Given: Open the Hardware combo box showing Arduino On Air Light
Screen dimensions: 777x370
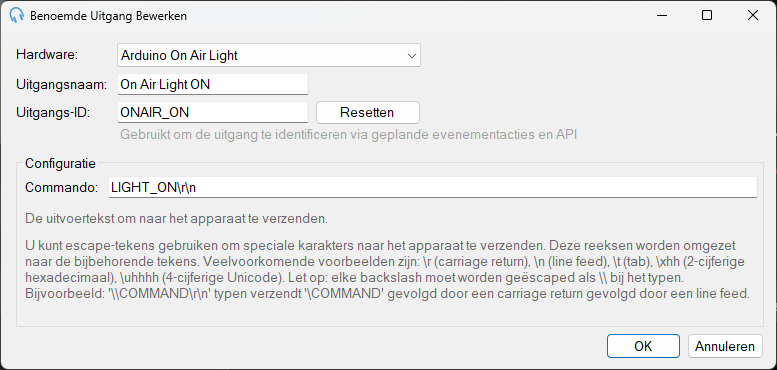Looking at the screenshot, I should (269, 55).
